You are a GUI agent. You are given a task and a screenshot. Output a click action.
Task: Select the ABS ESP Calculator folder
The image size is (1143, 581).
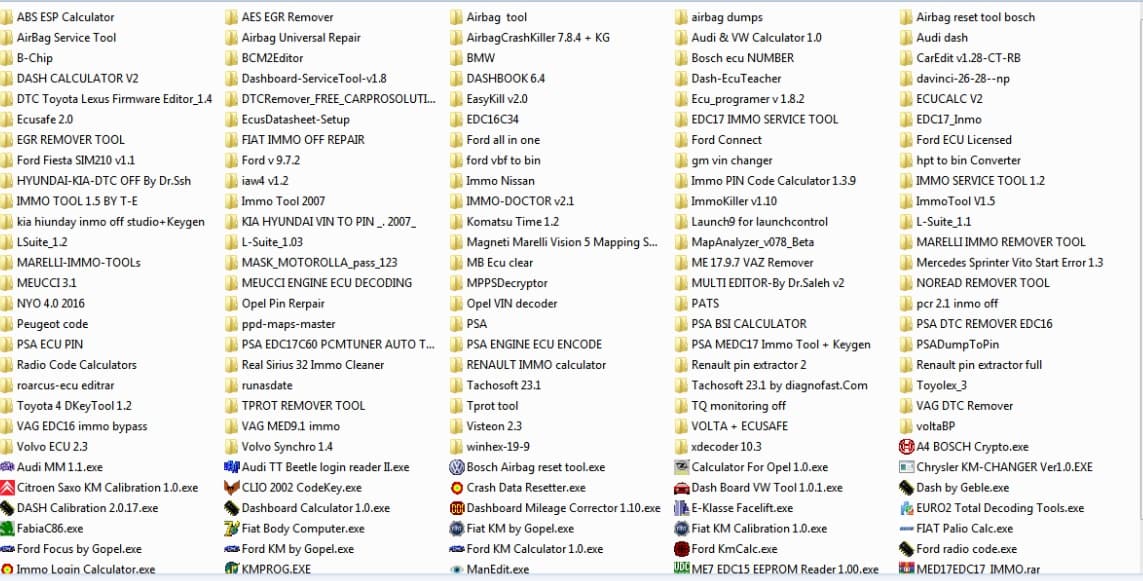point(58,17)
